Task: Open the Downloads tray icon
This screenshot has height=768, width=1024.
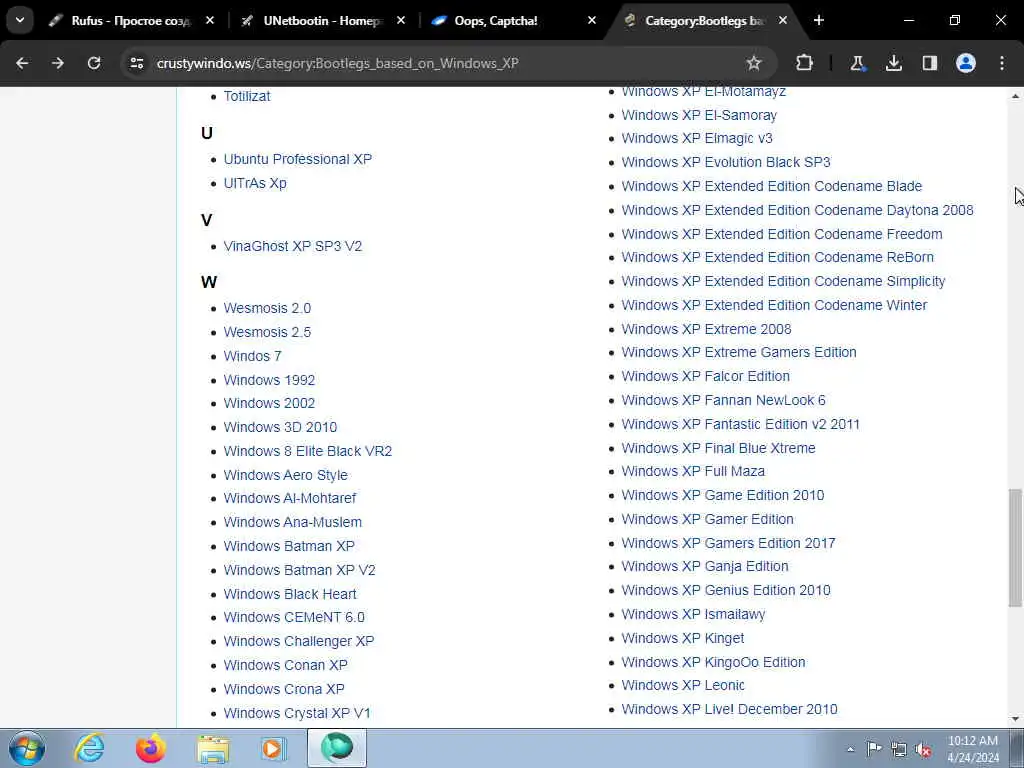Action: pyautogui.click(x=893, y=63)
